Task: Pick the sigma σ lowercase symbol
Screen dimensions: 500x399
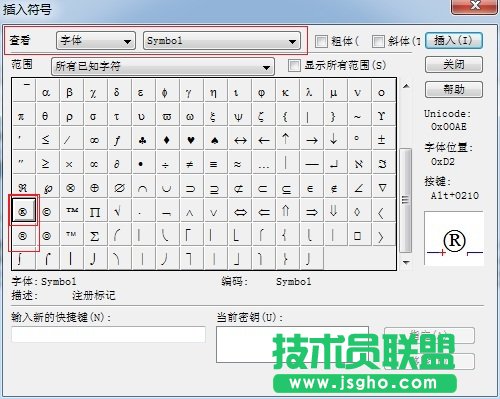Action: coord(96,115)
